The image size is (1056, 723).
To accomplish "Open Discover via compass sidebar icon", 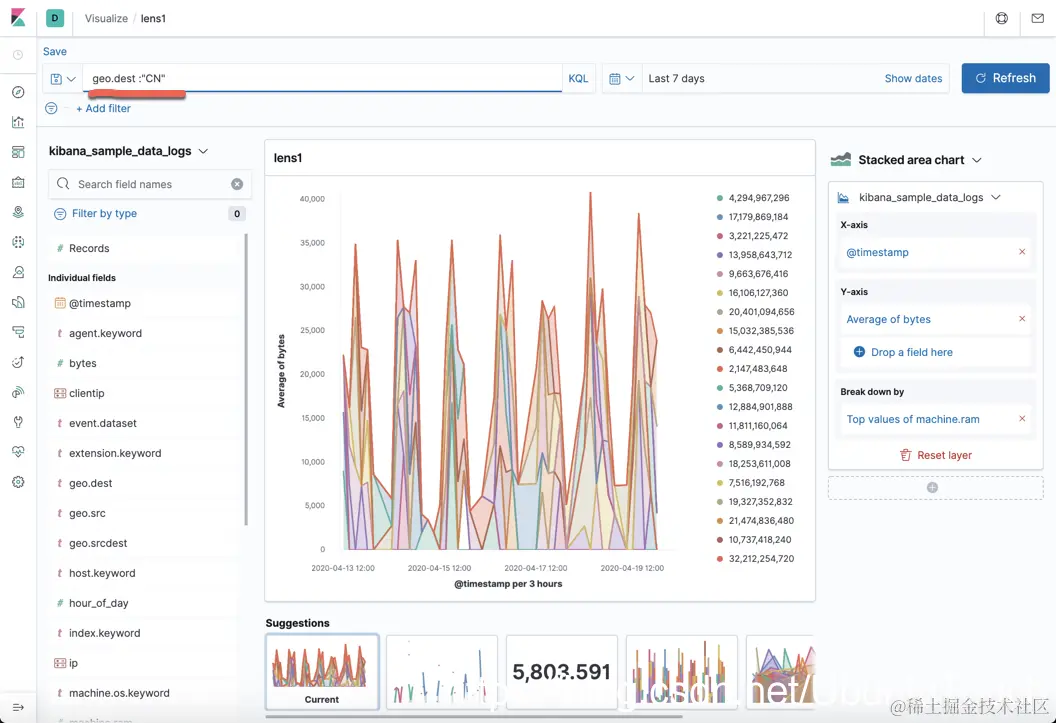I will pos(18,92).
